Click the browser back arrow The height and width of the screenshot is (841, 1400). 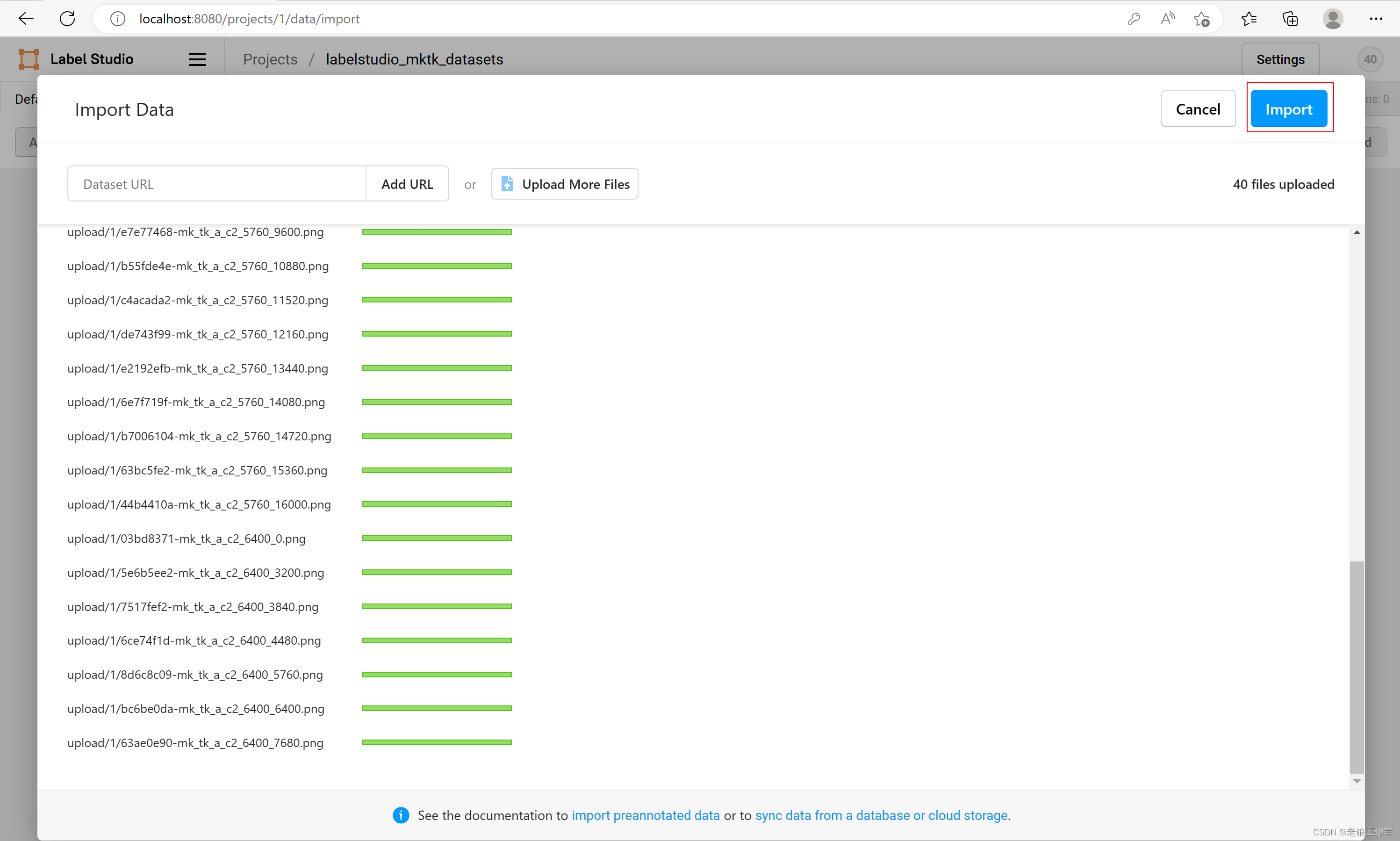click(x=26, y=19)
